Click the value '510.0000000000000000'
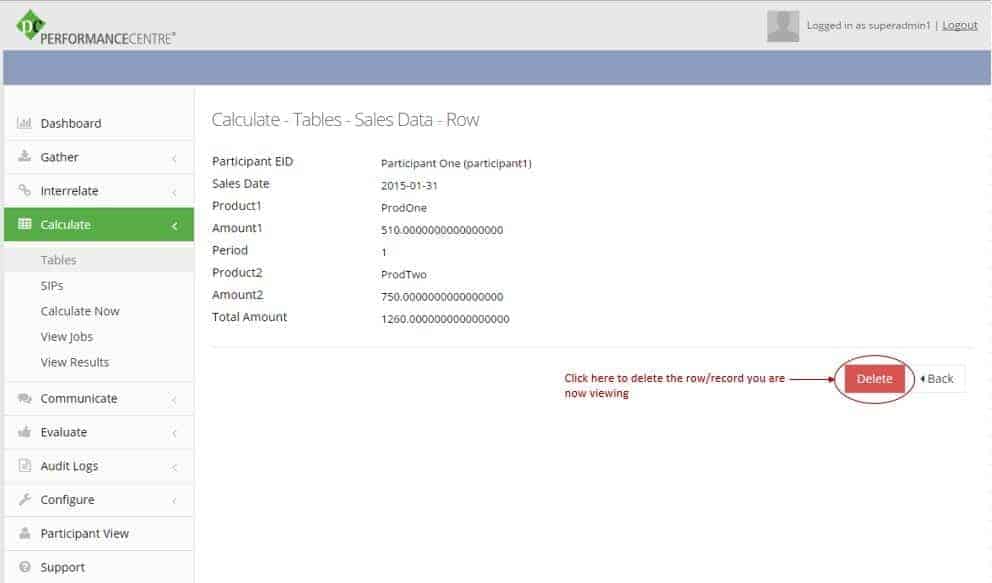The height and width of the screenshot is (583, 992). (442, 230)
